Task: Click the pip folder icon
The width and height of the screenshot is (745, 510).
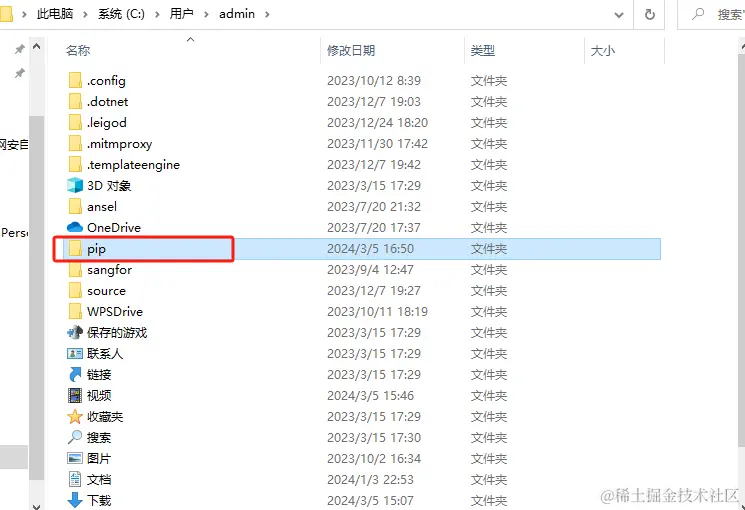Action: pyautogui.click(x=75, y=249)
